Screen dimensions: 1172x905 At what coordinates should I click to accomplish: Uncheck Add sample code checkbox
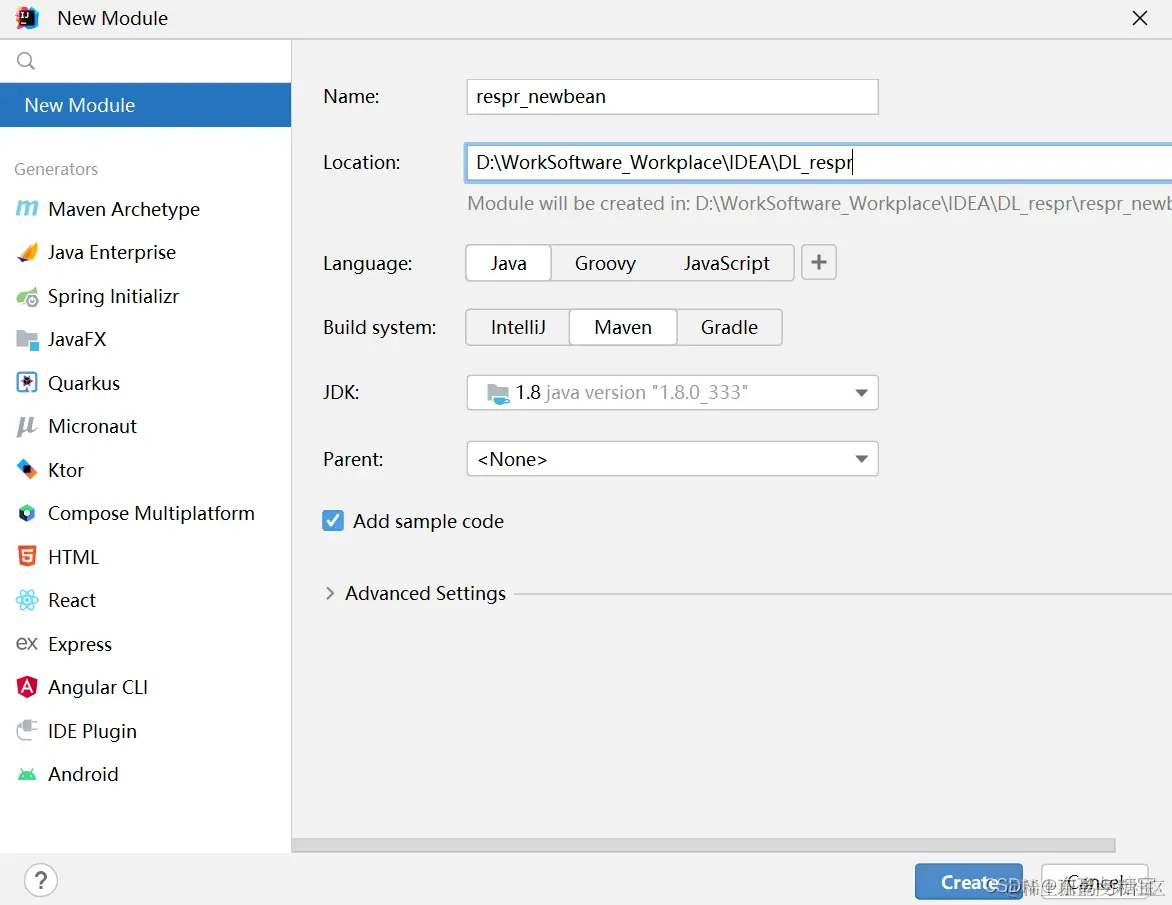(333, 521)
